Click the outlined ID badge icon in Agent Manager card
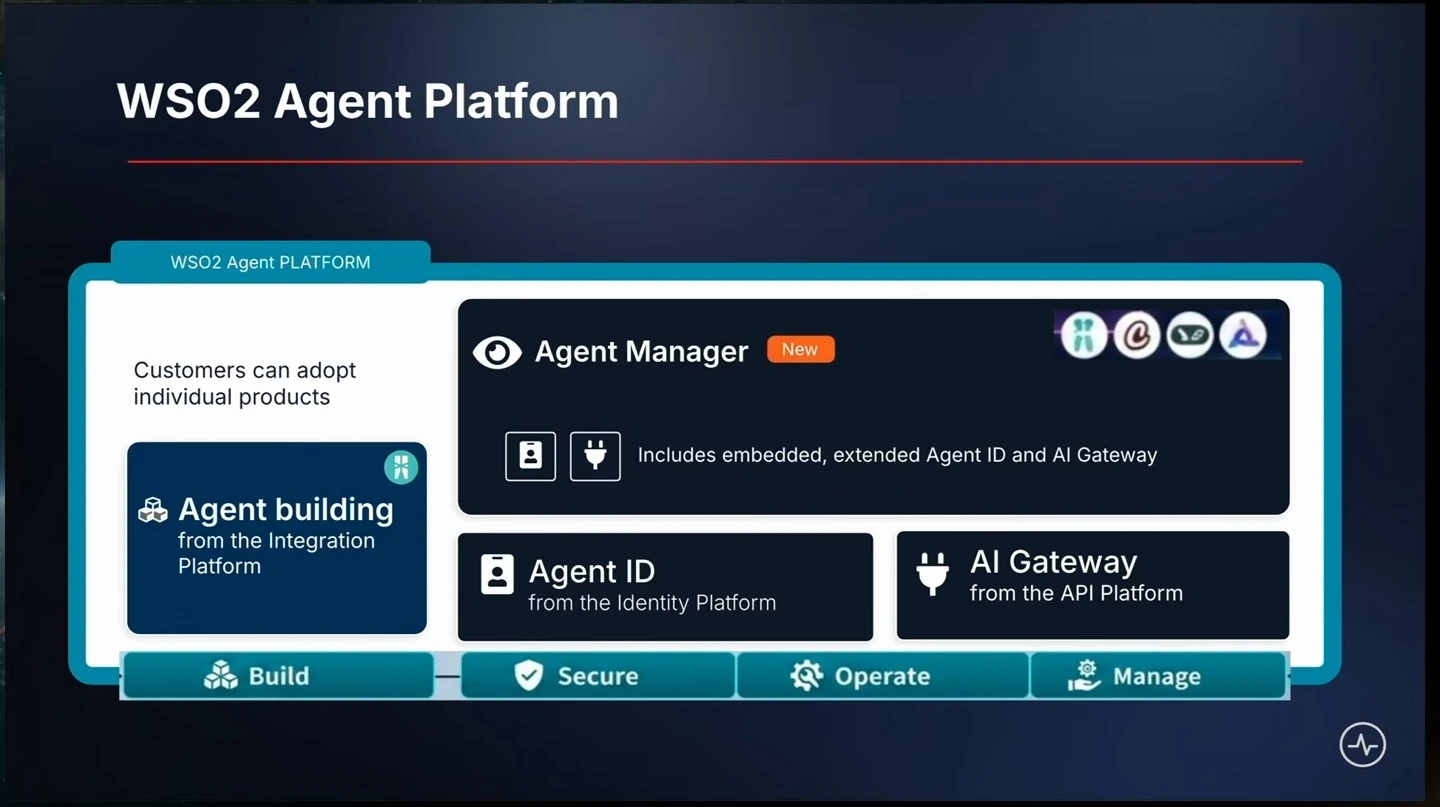Screen dimensions: 1440x807 [x=530, y=456]
